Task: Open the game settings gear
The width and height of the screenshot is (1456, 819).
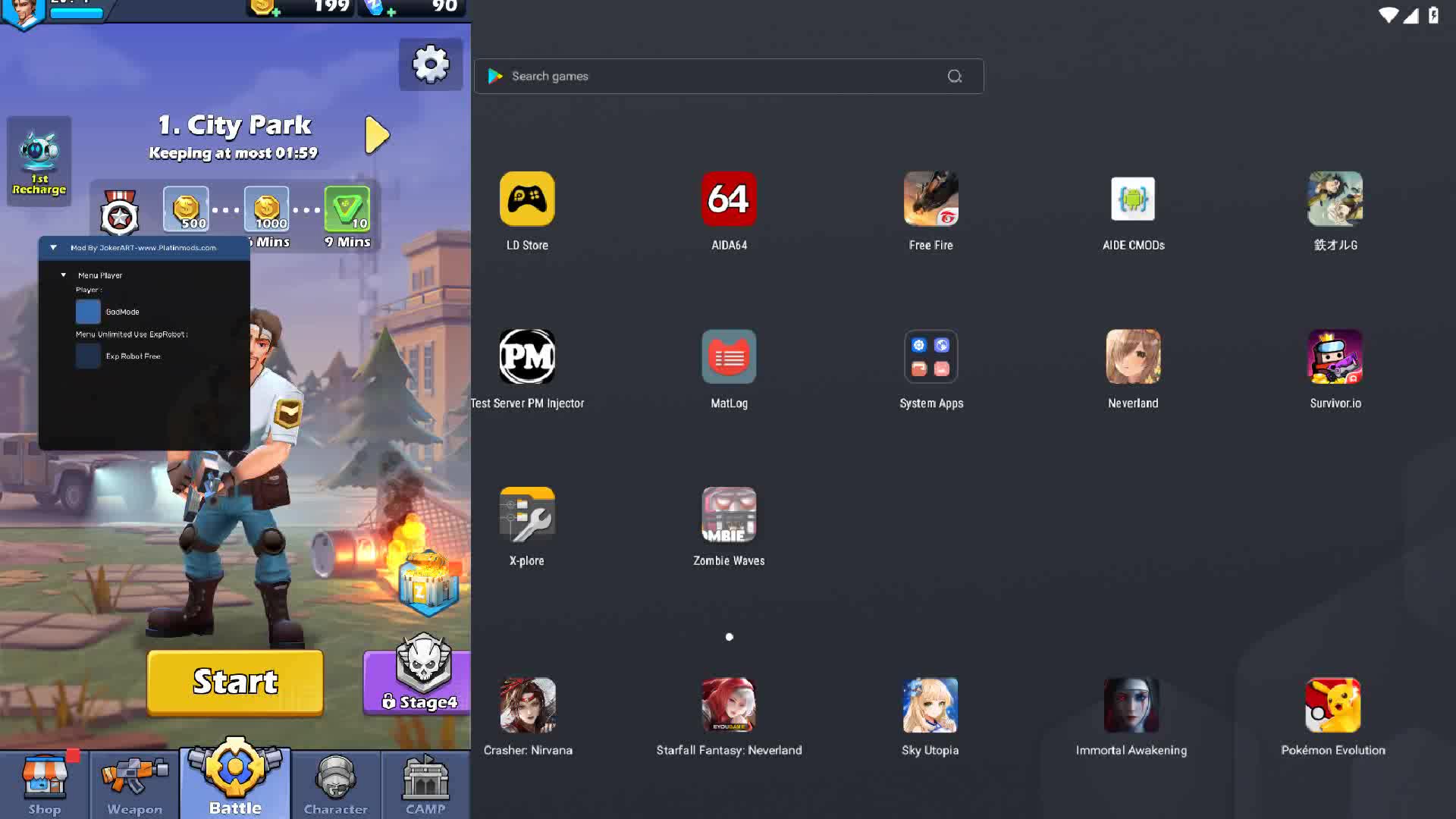Action: 431,64
